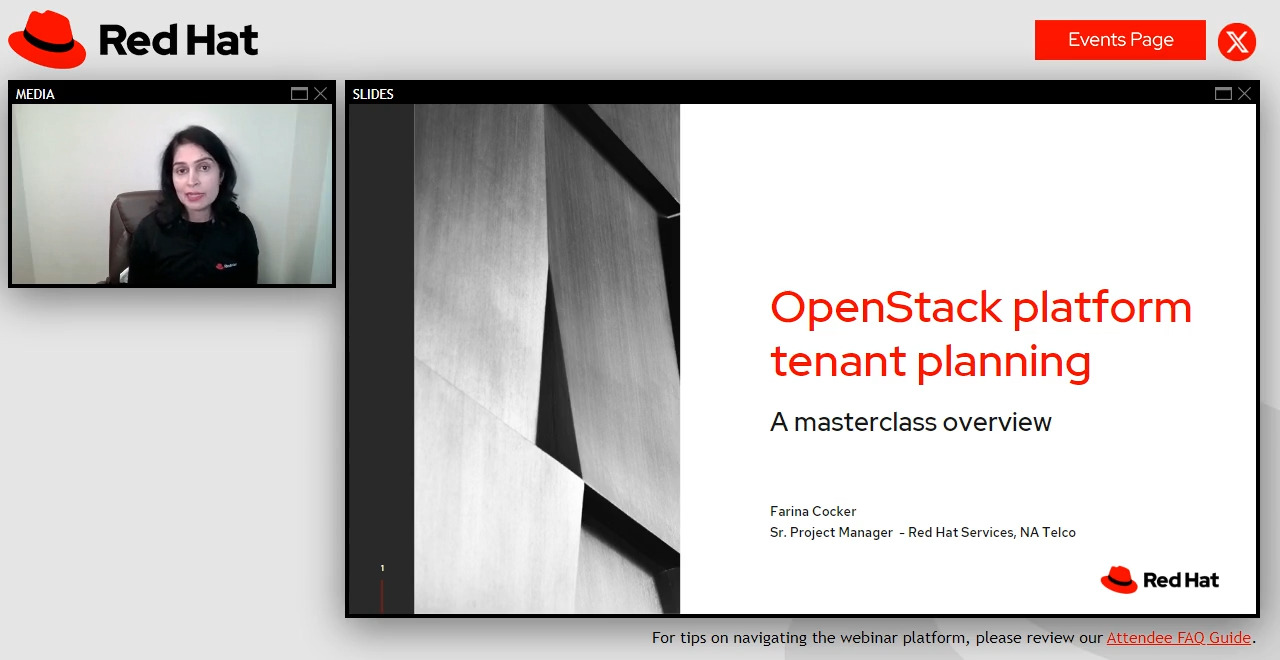Maximize the SLIDES panel
This screenshot has height=660, width=1280.
pos(1223,94)
